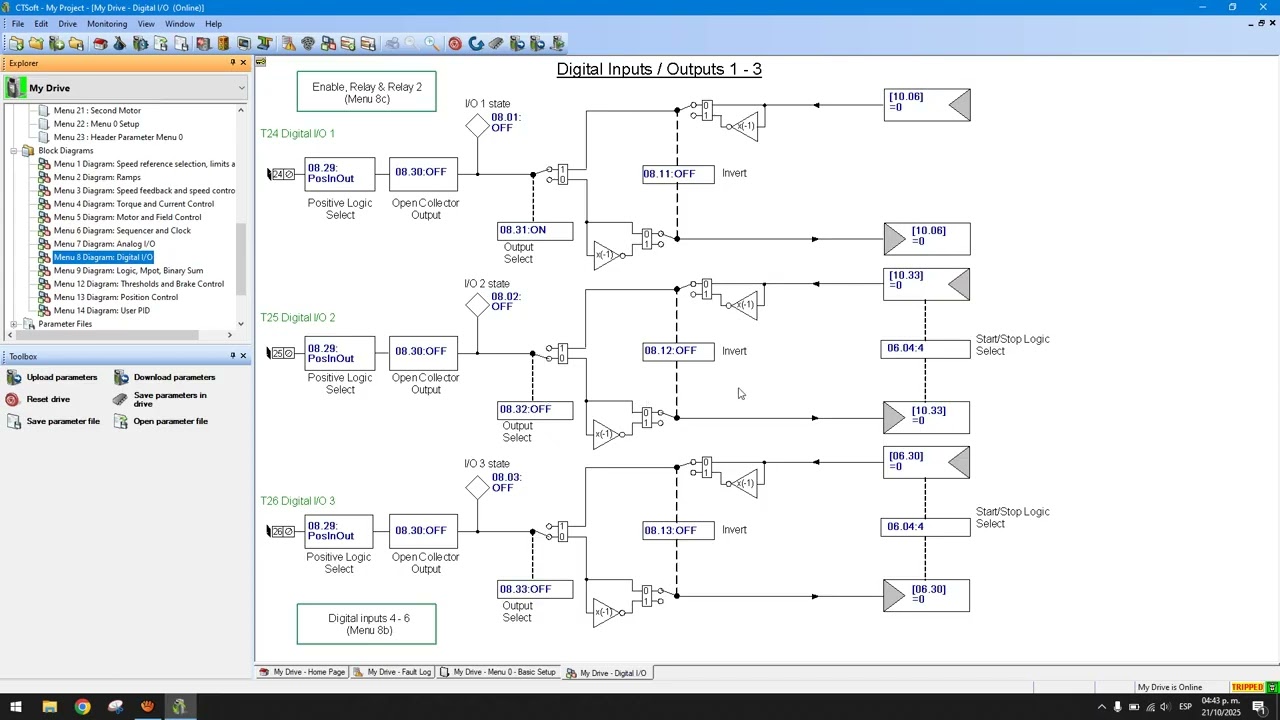
Task: Switch to My Drive - Home Page tab
Action: pyautogui.click(x=302, y=673)
